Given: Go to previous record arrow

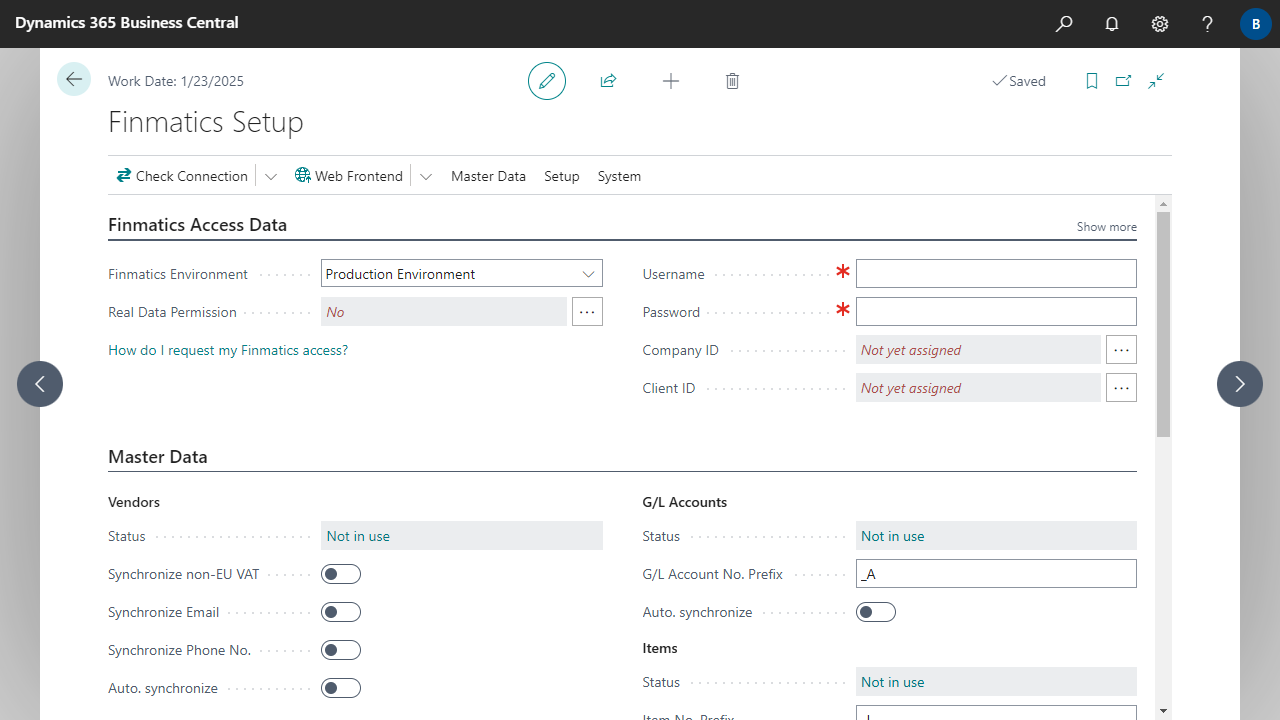Looking at the screenshot, I should tap(40, 384).
